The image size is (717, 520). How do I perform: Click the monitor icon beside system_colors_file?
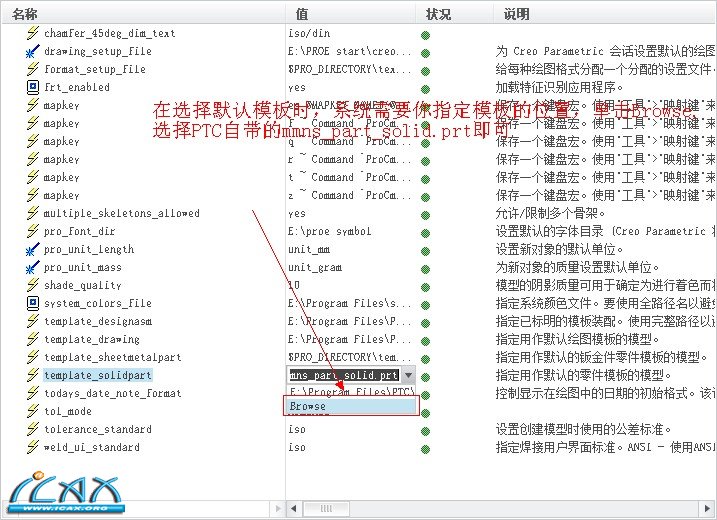tap(32, 303)
